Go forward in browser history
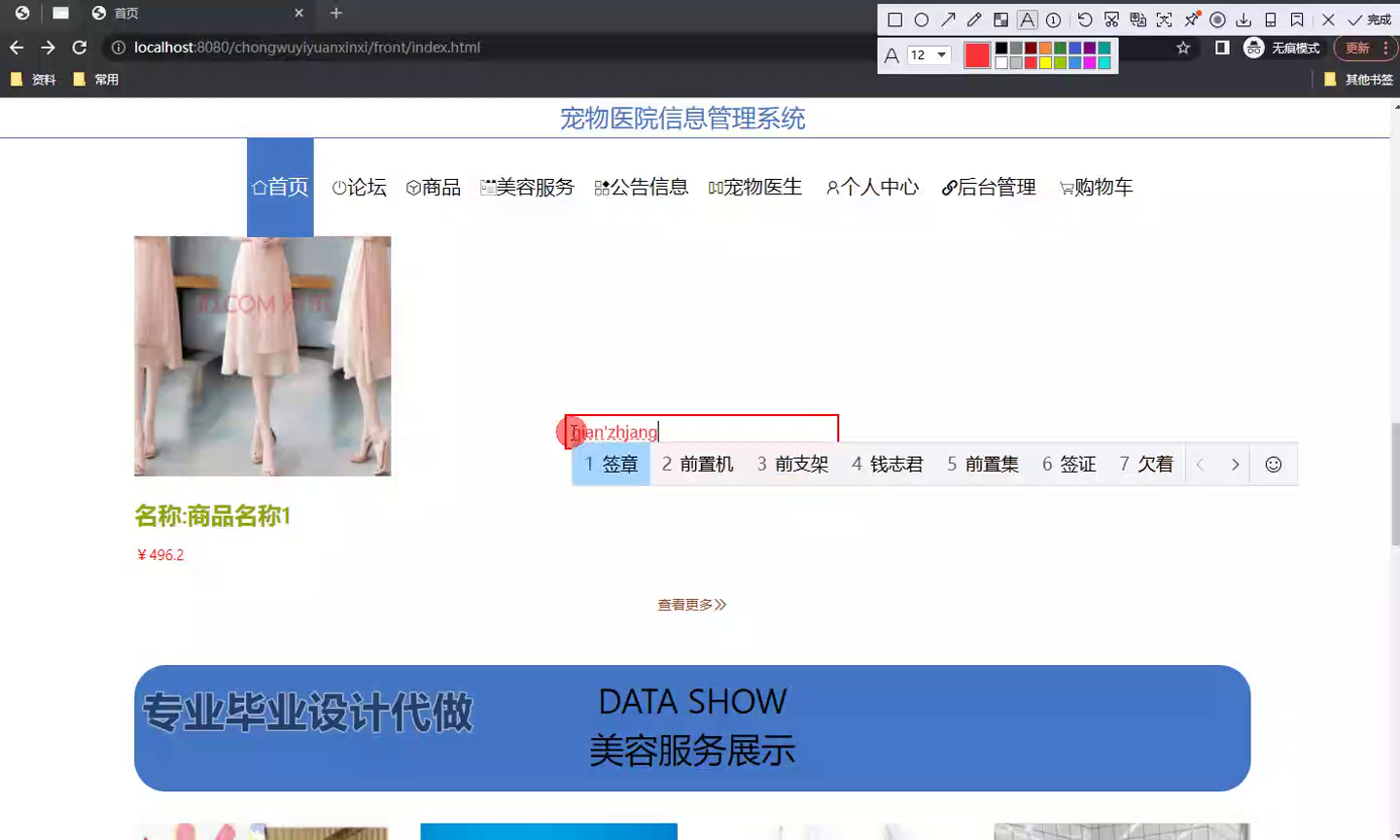 tap(48, 48)
